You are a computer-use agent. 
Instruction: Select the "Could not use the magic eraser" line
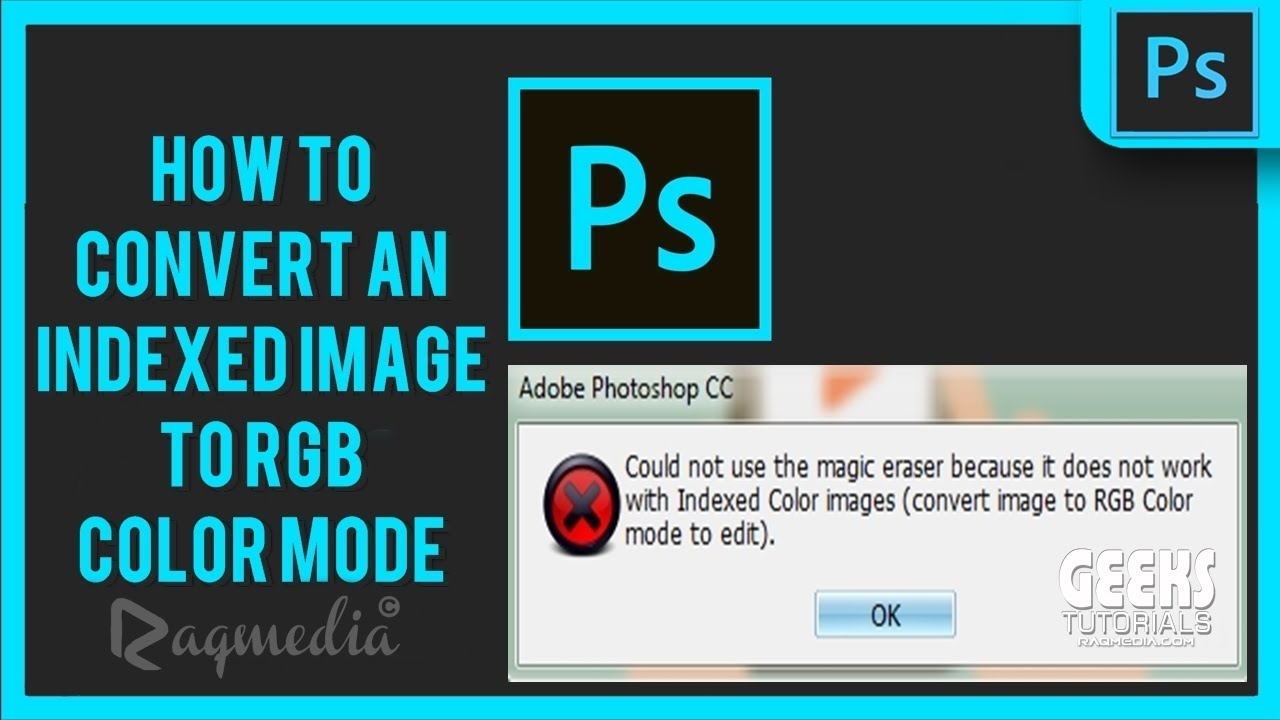[x=918, y=467]
